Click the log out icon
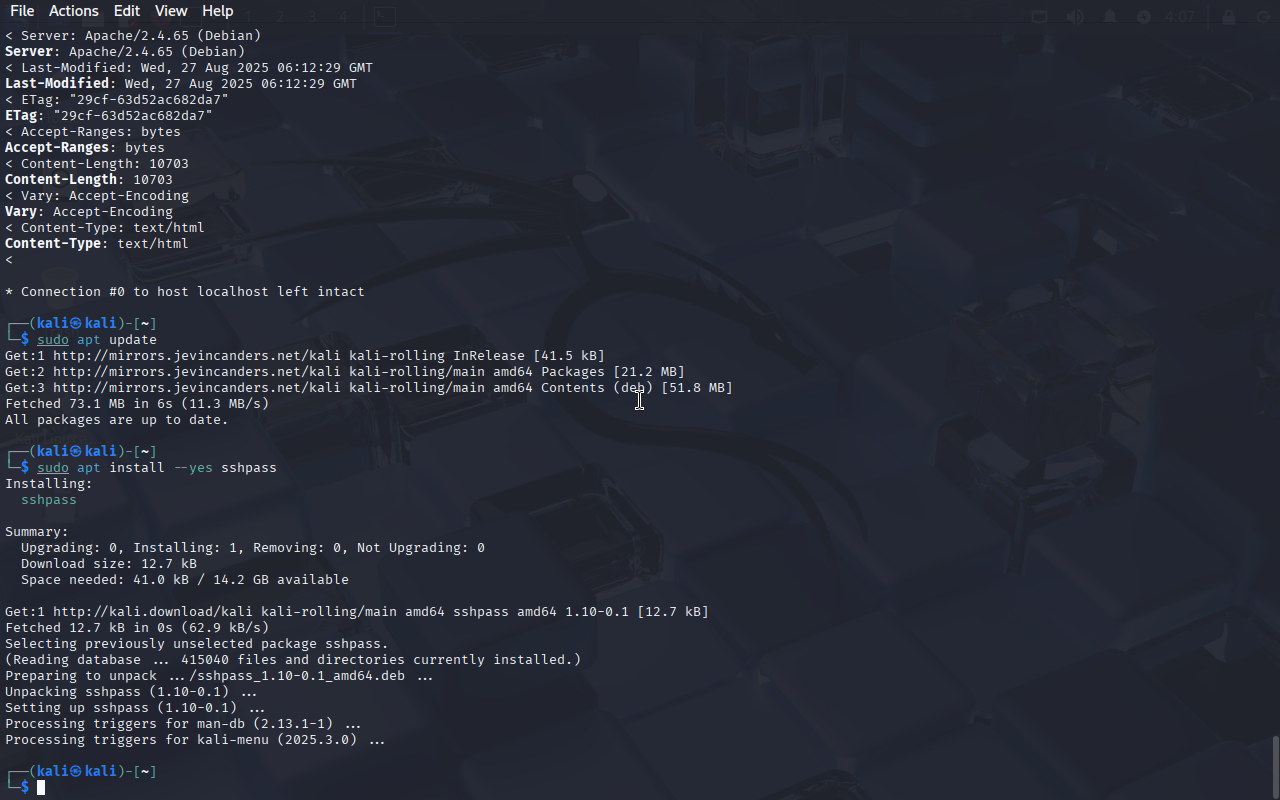The width and height of the screenshot is (1280, 800). [x=1261, y=17]
